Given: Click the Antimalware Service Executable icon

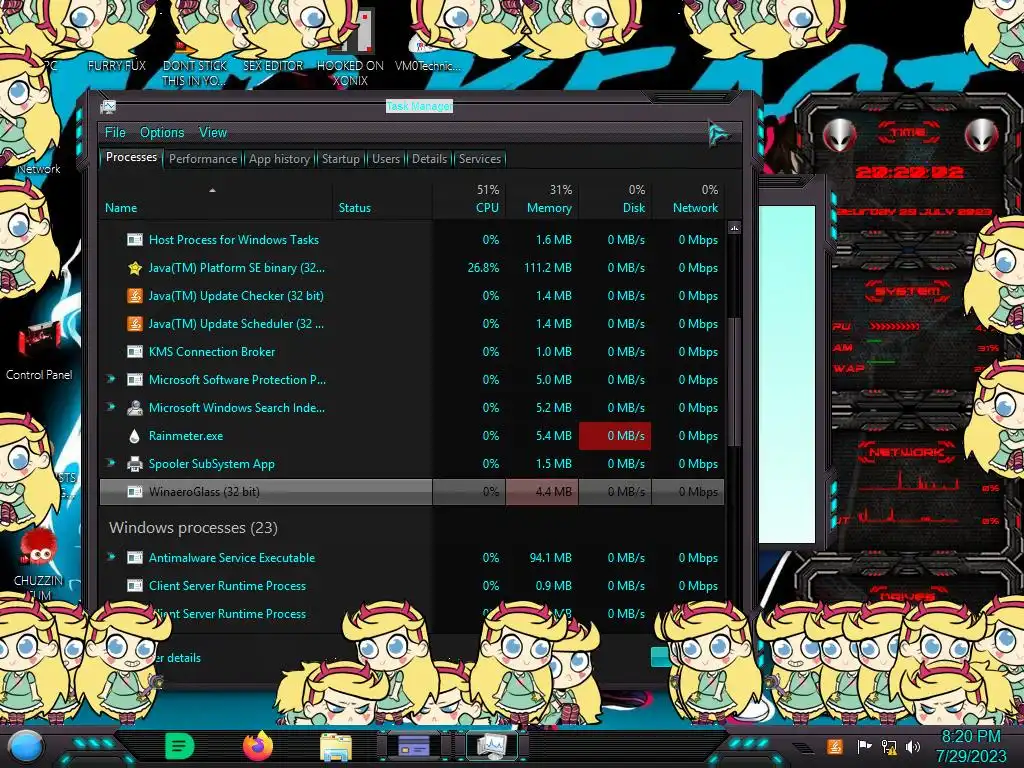Looking at the screenshot, I should pyautogui.click(x=135, y=558).
